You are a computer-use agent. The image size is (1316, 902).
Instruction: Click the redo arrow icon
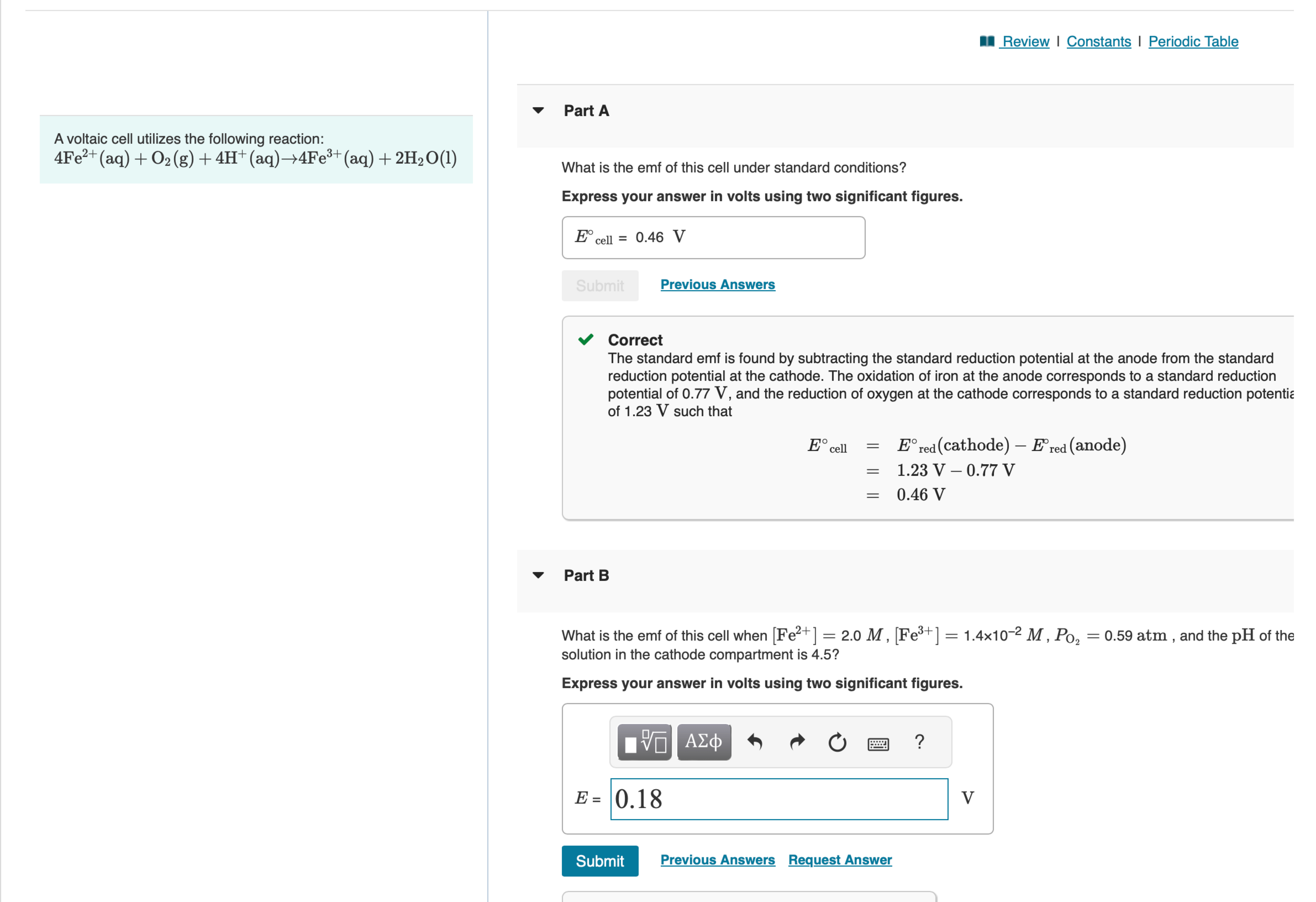[797, 742]
